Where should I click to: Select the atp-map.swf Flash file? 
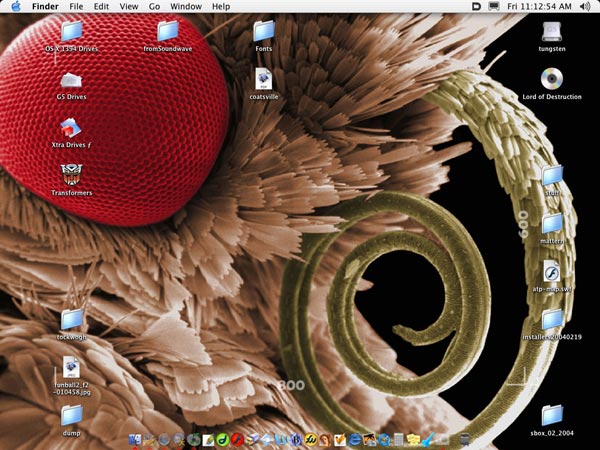pyautogui.click(x=552, y=271)
